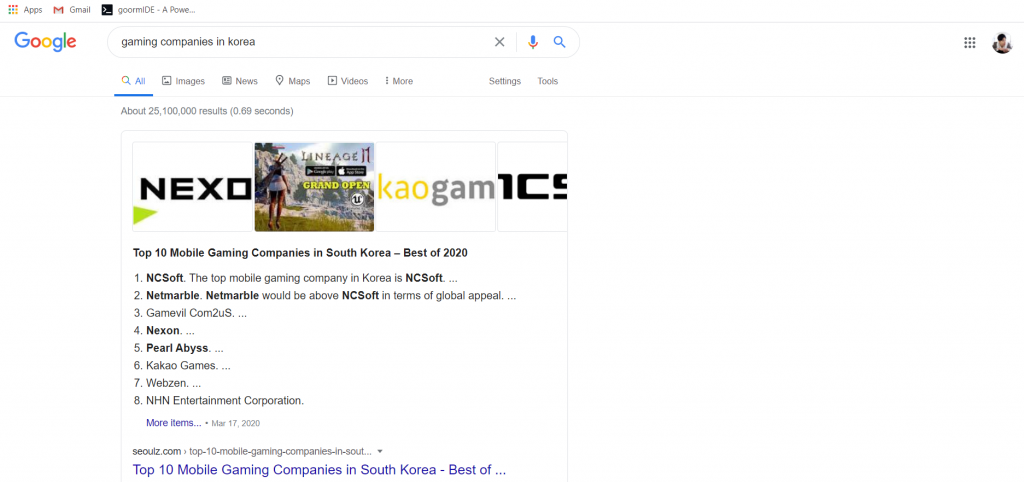Switch to the Videos tab
The width and height of the screenshot is (1024, 482).
click(348, 81)
